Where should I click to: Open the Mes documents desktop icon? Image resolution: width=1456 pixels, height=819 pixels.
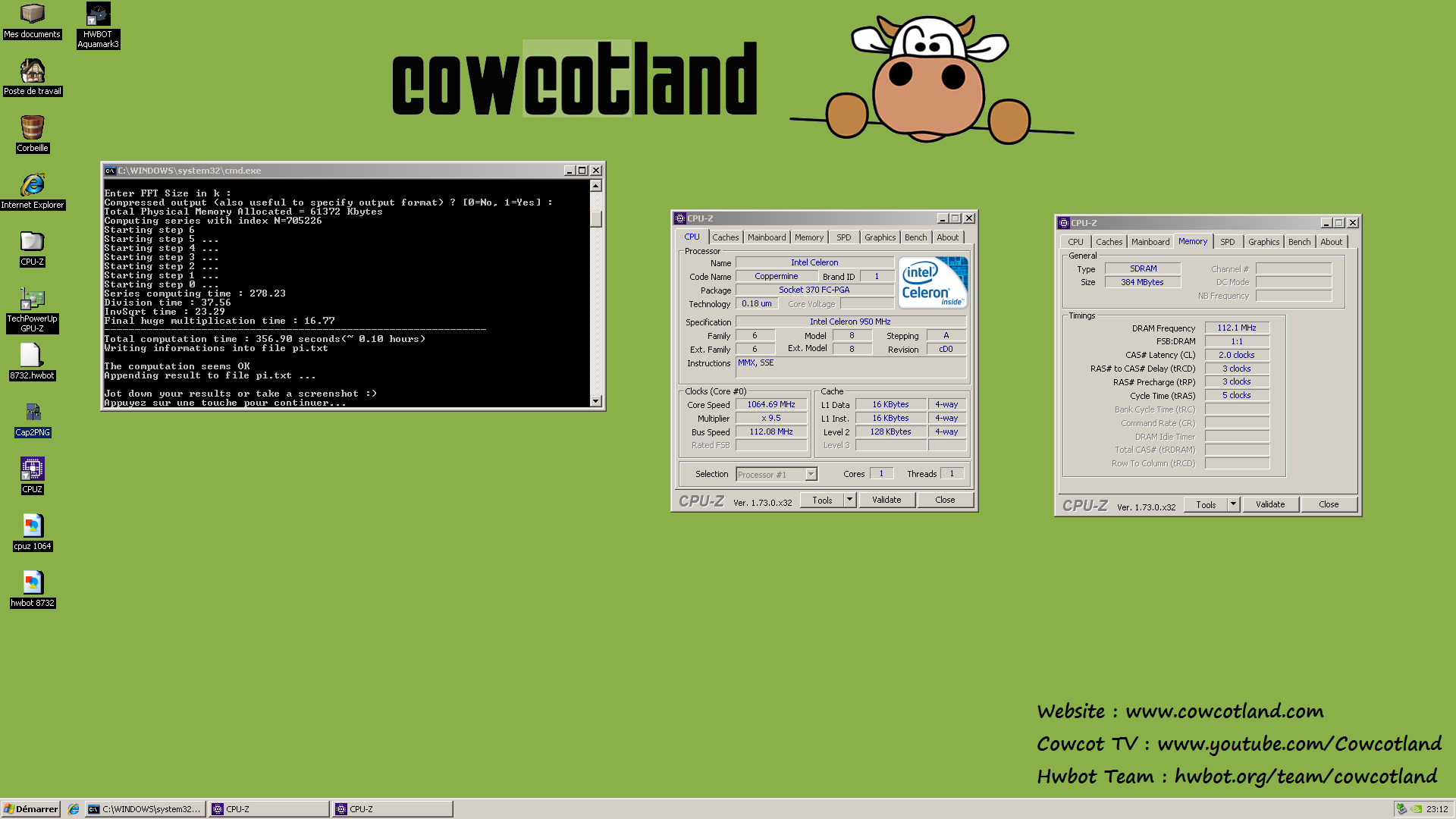pyautogui.click(x=32, y=20)
